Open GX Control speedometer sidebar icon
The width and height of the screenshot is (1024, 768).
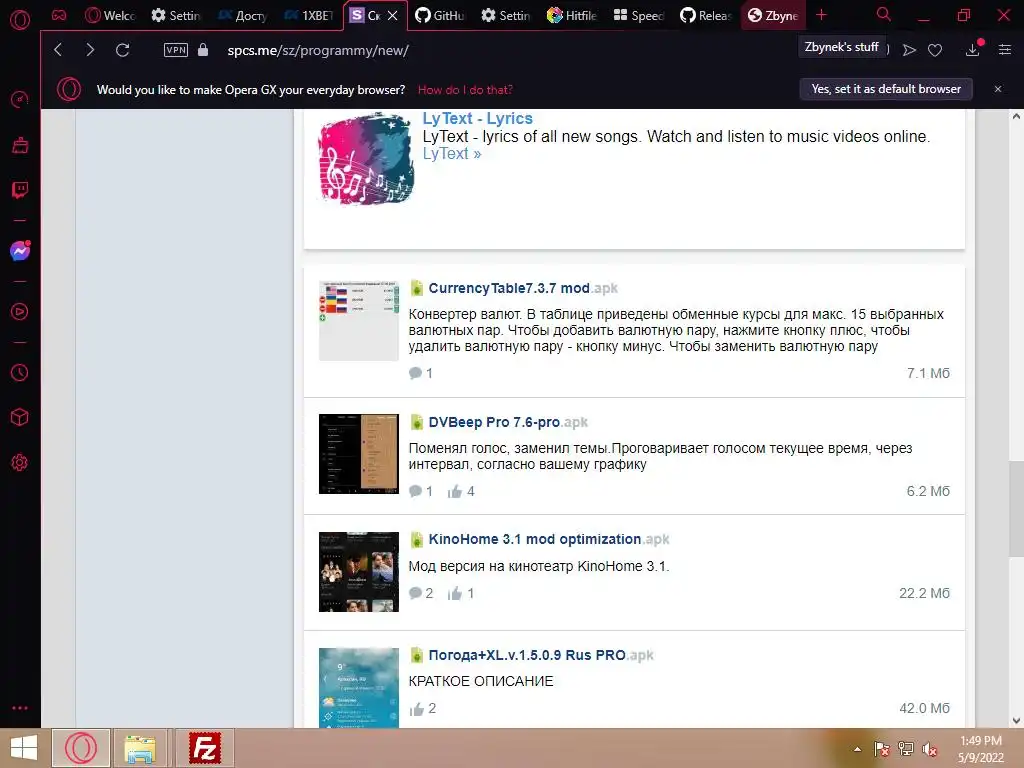[x=20, y=99]
